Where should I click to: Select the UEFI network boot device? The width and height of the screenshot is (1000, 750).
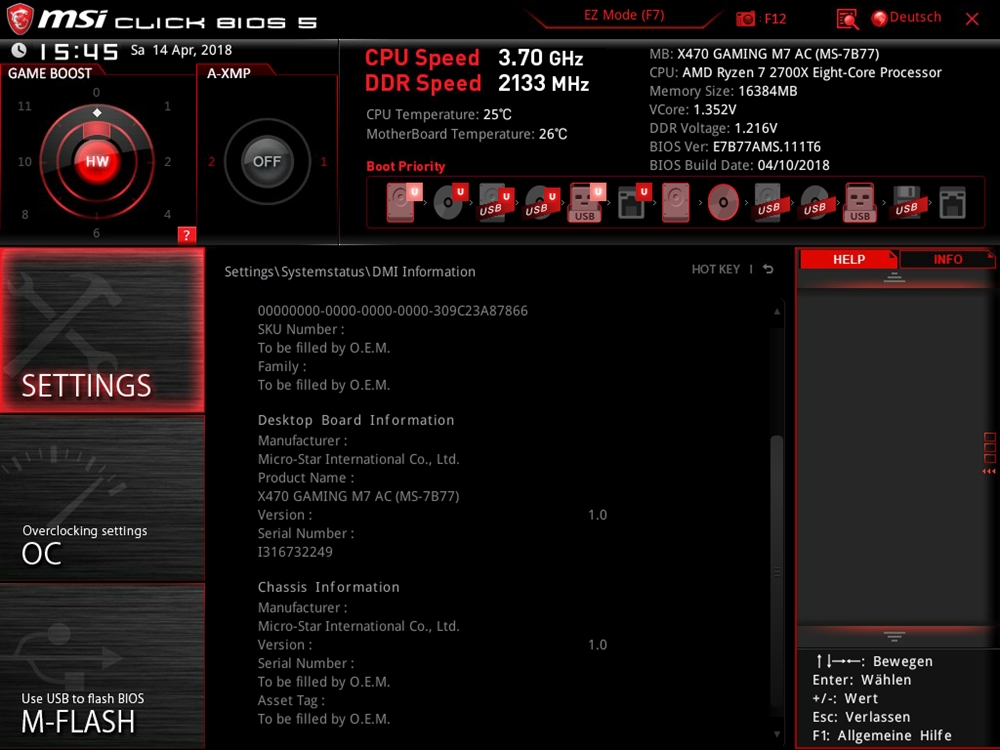pyautogui.click(x=634, y=202)
